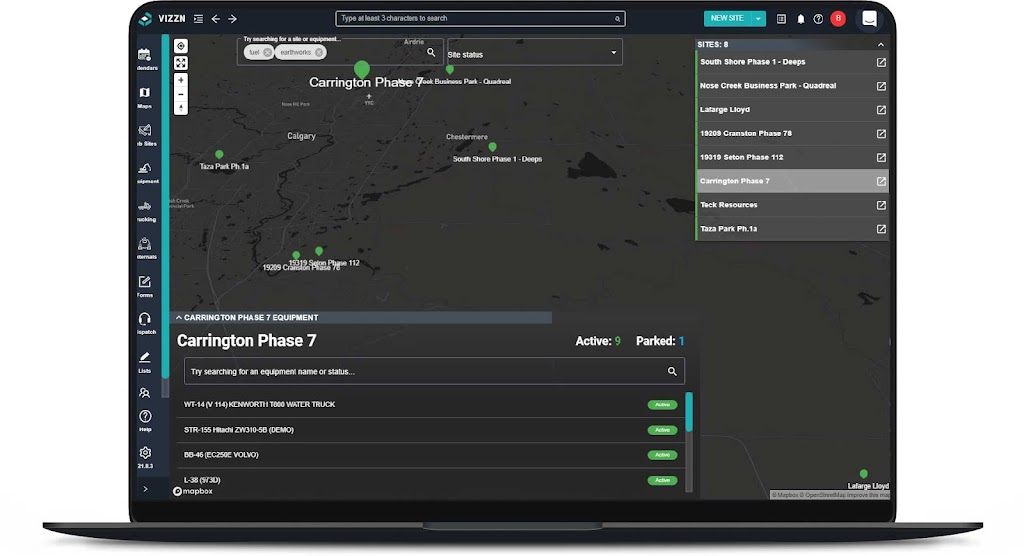This screenshot has width=1024, height=556.
Task: Open Teck Resources external link icon
Action: pos(881,205)
